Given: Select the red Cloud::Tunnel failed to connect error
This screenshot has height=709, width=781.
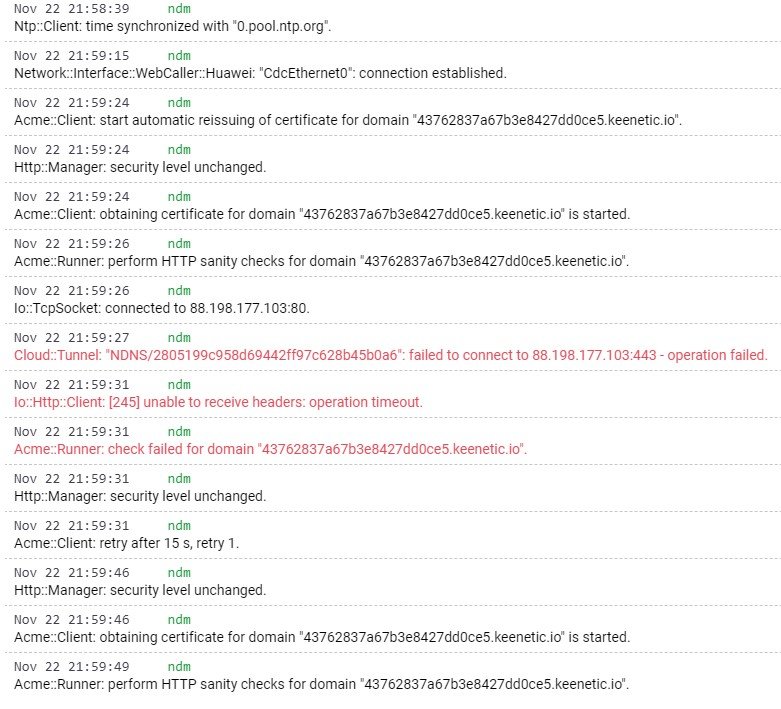Looking at the screenshot, I should [x=390, y=355].
